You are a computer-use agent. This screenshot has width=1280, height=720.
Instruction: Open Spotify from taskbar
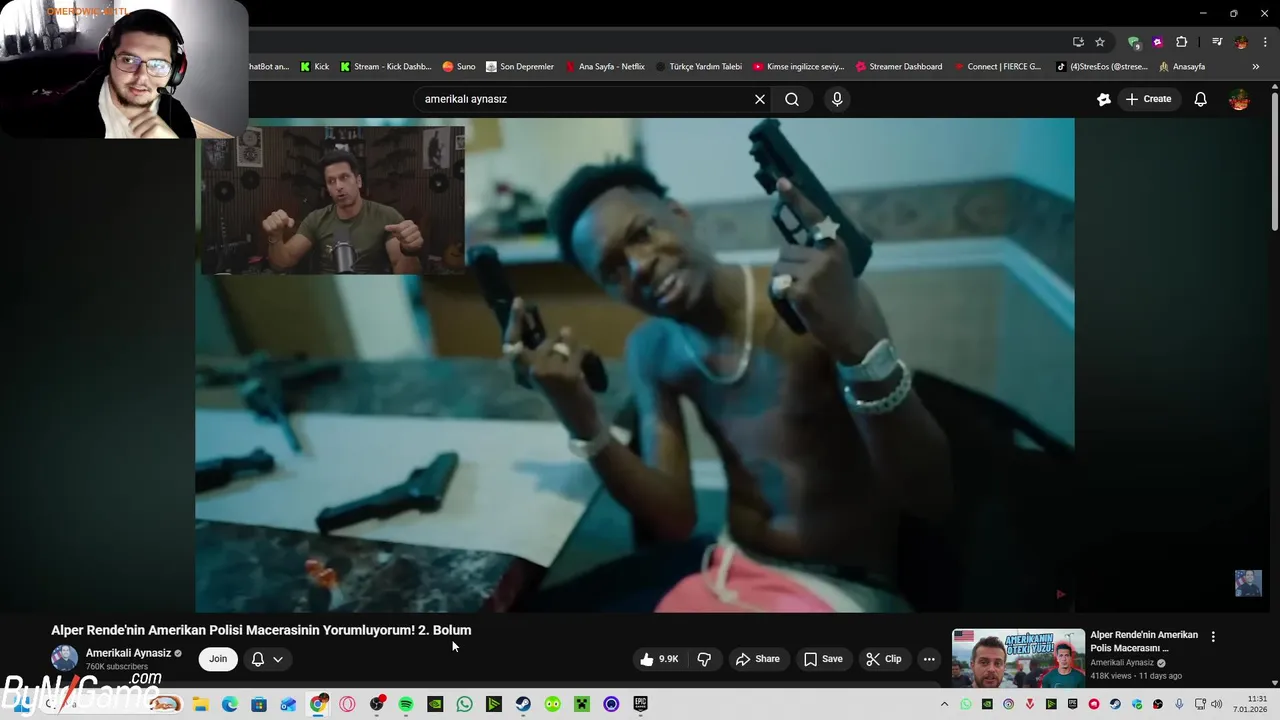pyautogui.click(x=406, y=704)
